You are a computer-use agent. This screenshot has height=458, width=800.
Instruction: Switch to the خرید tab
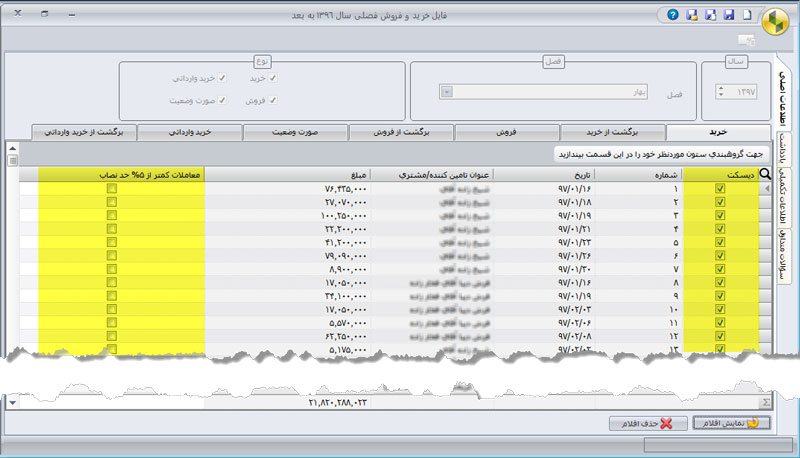pos(718,132)
